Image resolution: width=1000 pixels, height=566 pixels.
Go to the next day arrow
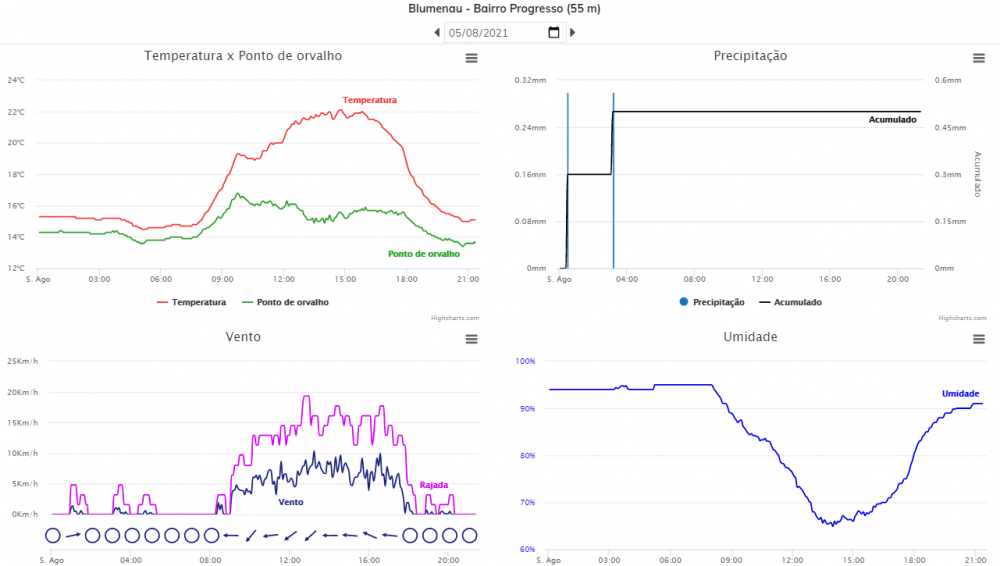click(x=572, y=33)
